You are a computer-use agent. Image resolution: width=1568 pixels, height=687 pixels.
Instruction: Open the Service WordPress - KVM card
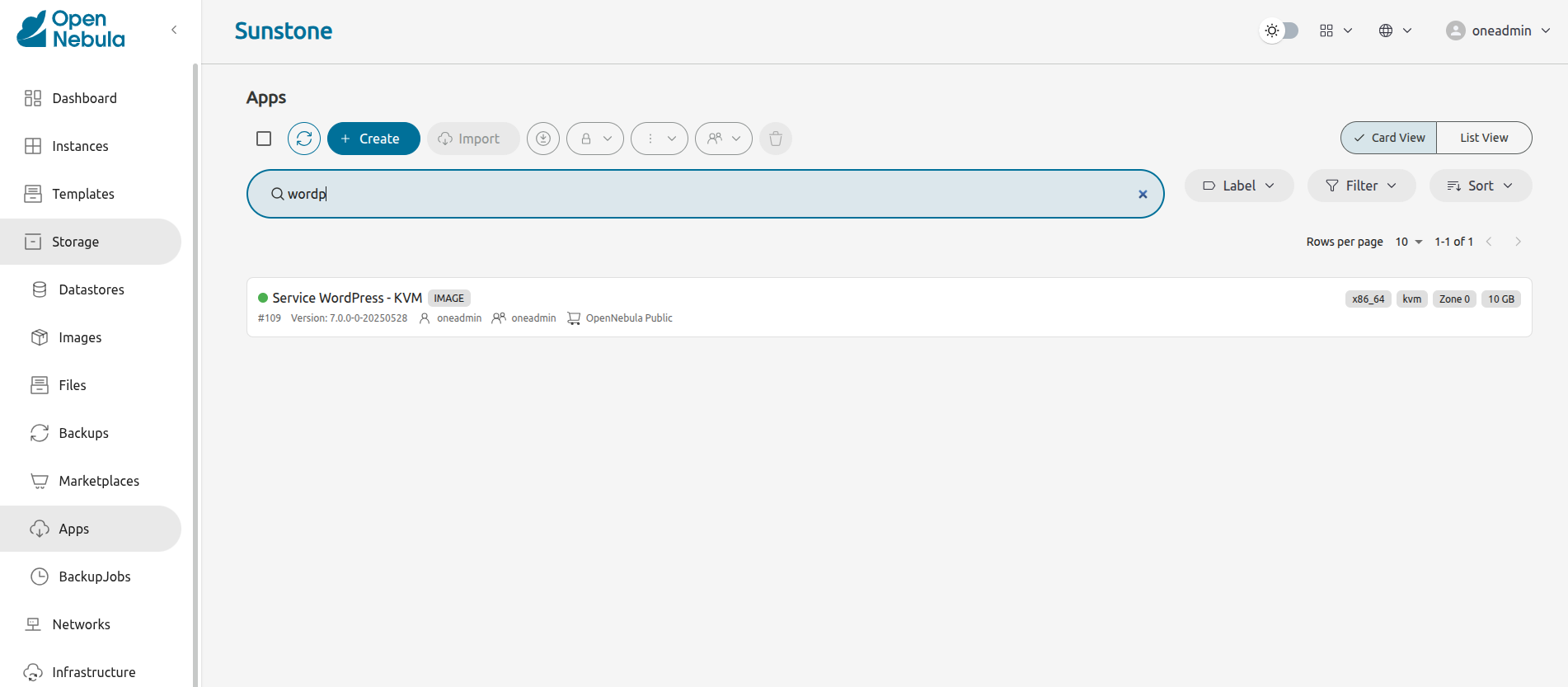889,307
